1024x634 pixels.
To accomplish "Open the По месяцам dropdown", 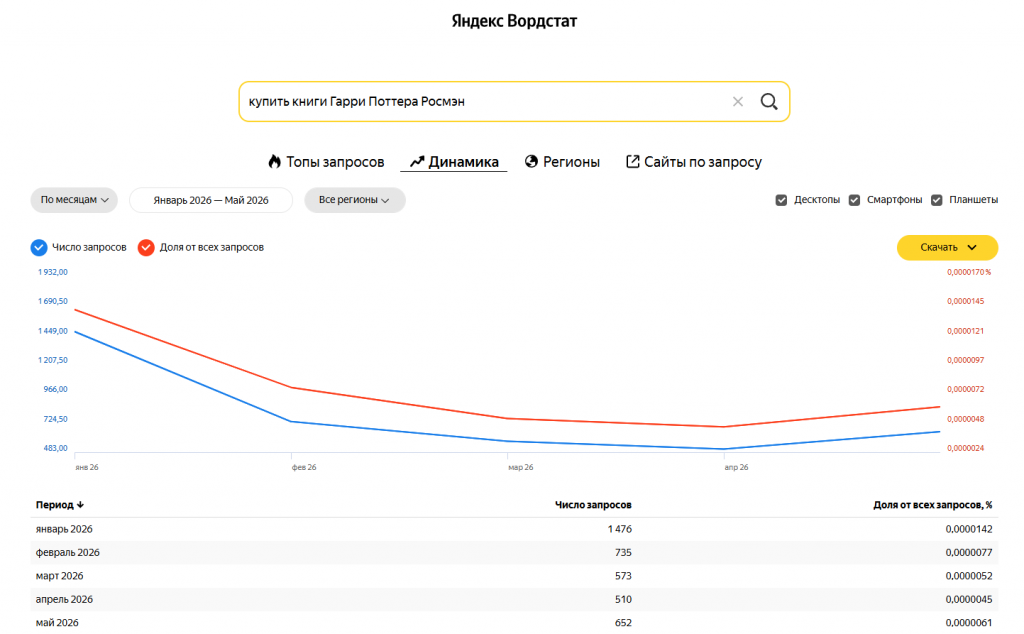I will [x=74, y=200].
